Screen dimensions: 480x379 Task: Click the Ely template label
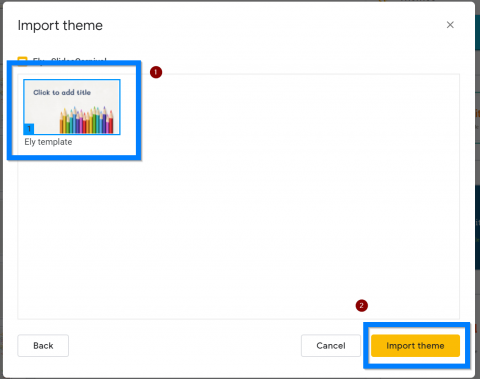click(48, 142)
